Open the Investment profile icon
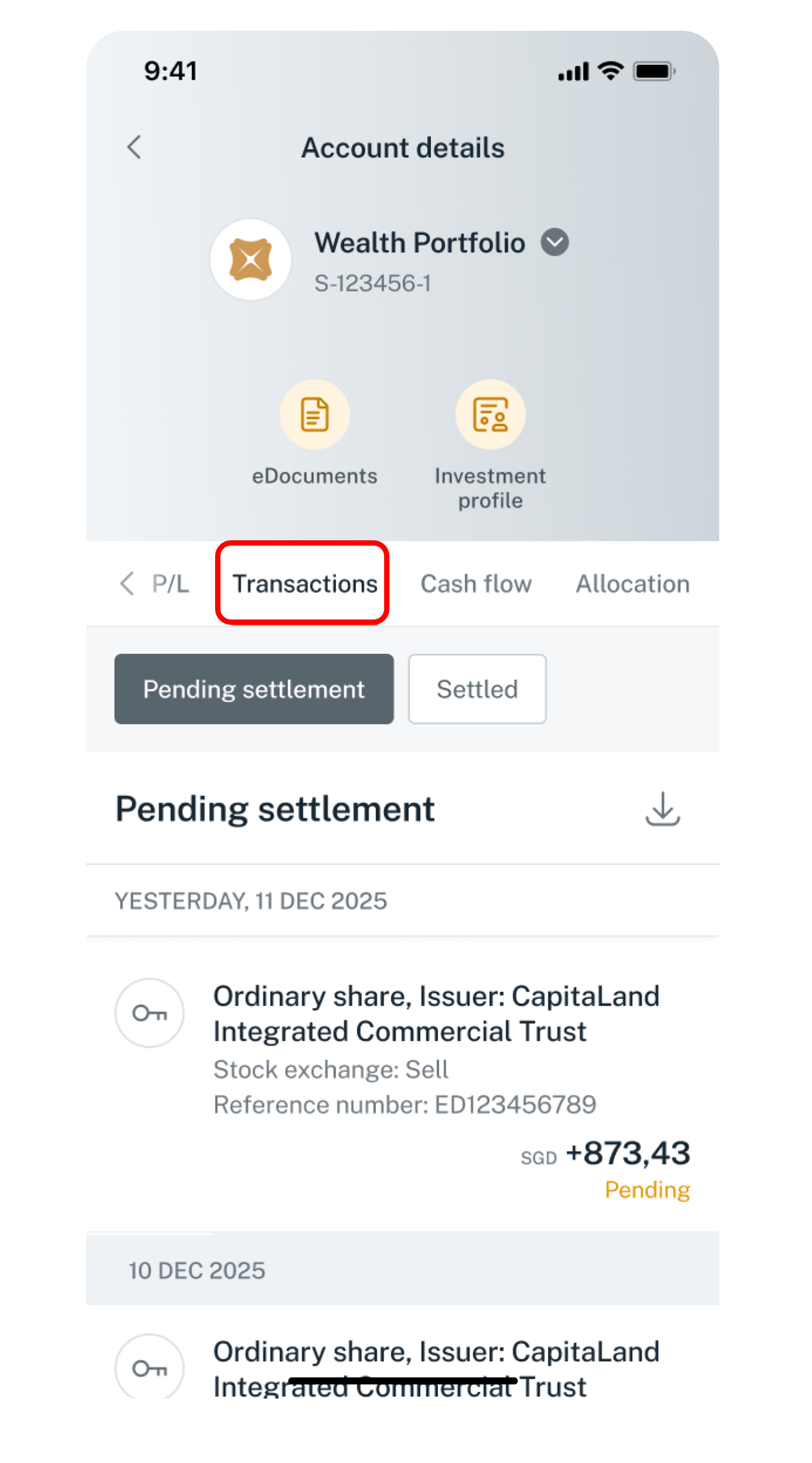The height and width of the screenshot is (1463, 812). (x=490, y=414)
